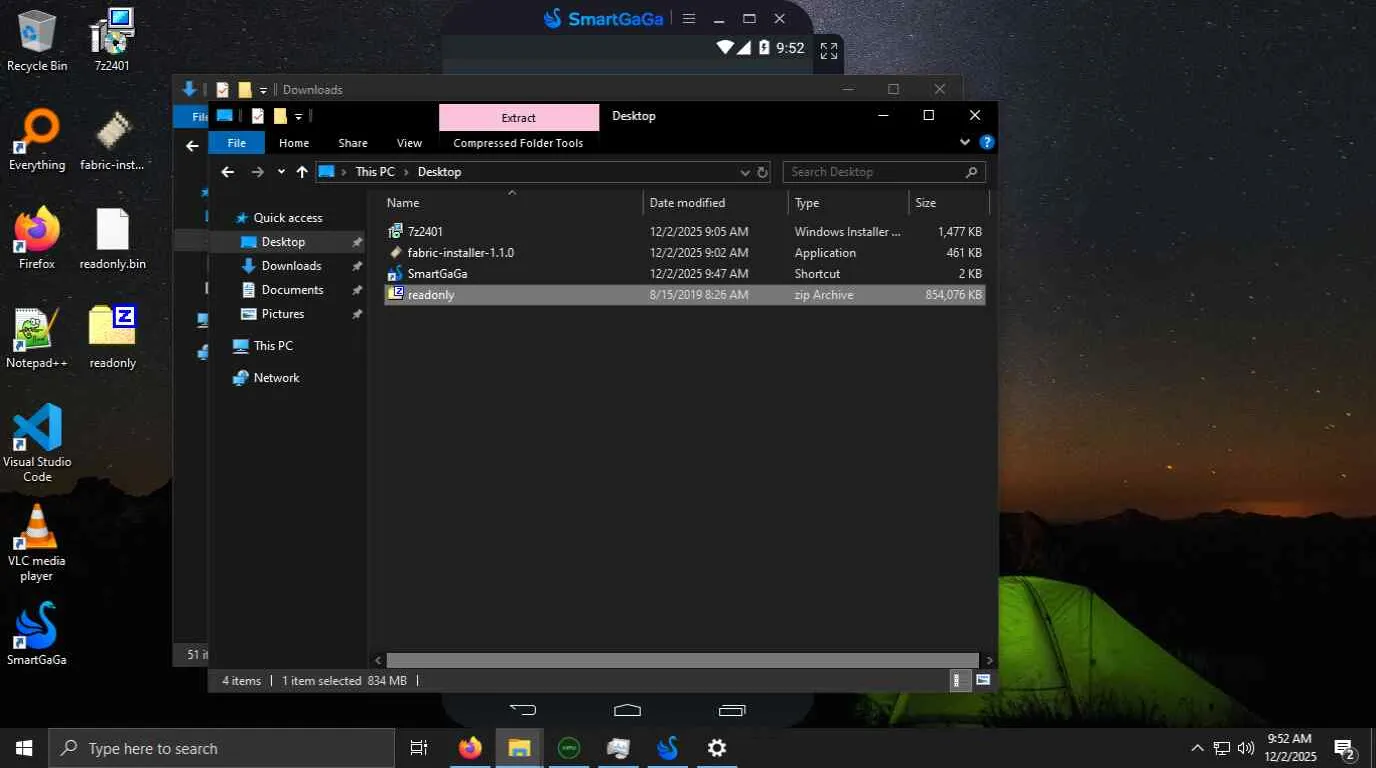This screenshot has width=1376, height=768.
Task: Select the fabric-installer-1.1.0 file row
Action: coord(685,253)
